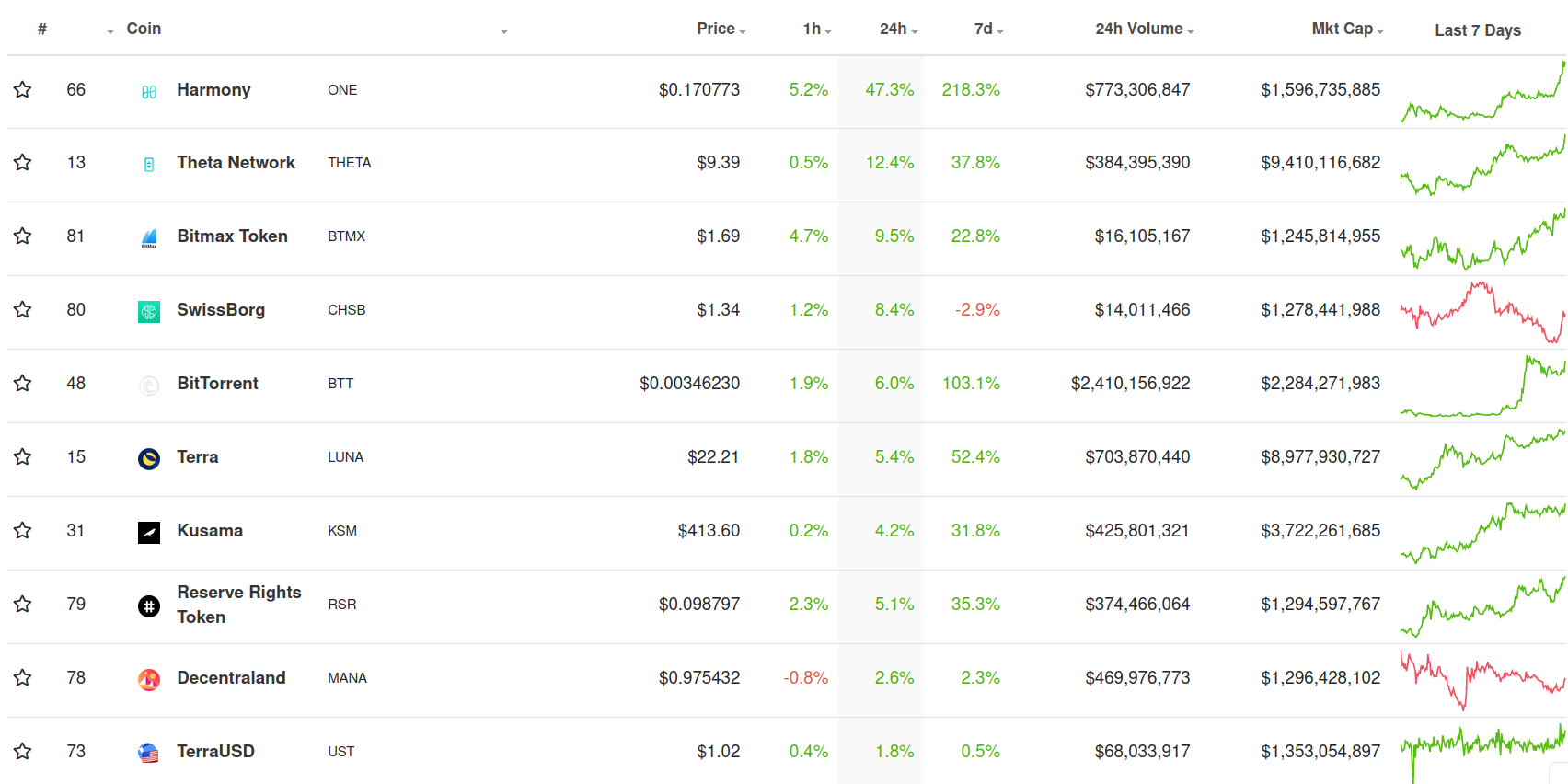Click Kusama's 7-day sparkline chart
The height and width of the screenshot is (784, 1568).
pos(1482,533)
